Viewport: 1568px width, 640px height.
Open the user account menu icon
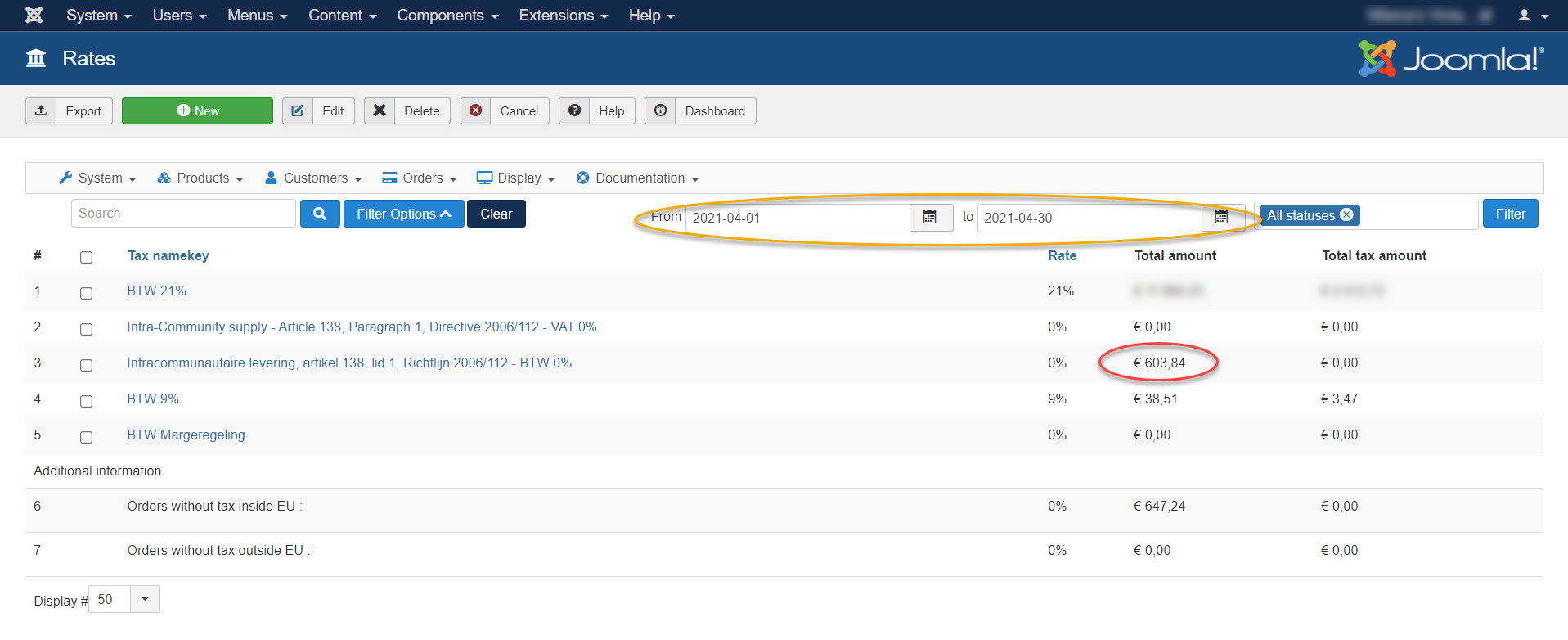point(1532,16)
